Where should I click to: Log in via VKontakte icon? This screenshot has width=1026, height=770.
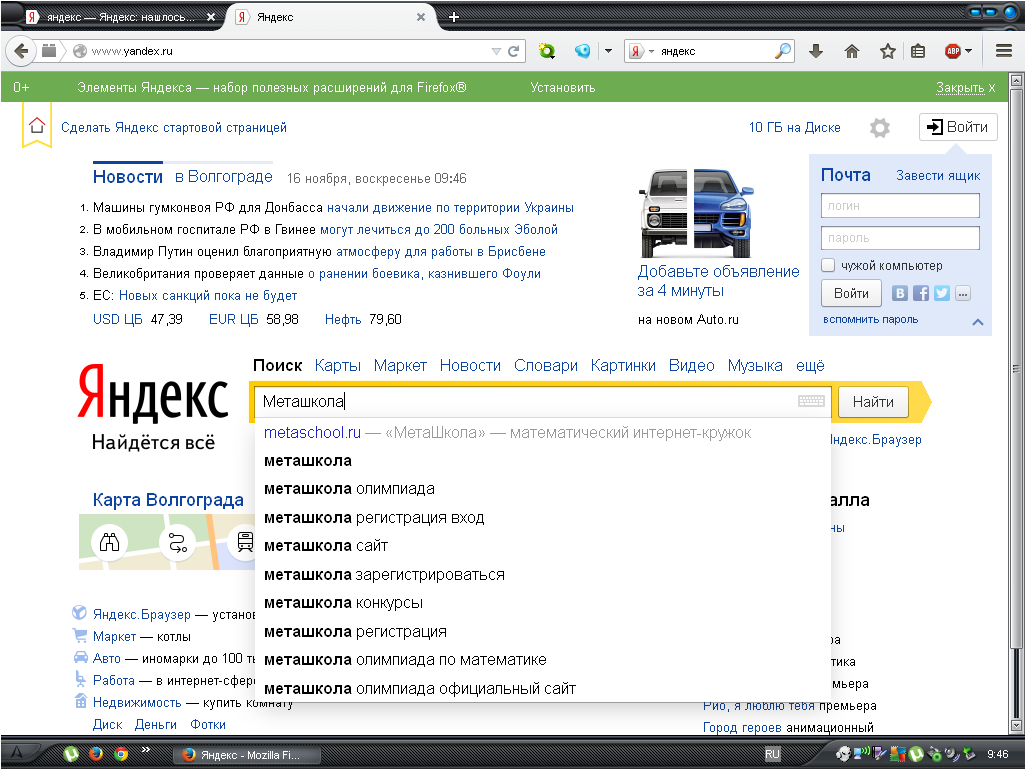[x=900, y=293]
